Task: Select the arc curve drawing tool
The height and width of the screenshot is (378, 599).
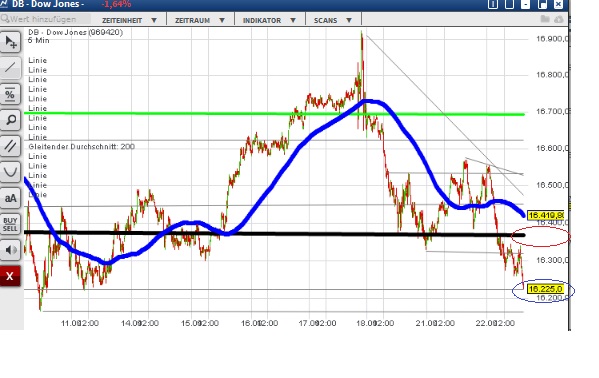Action: pyautogui.click(x=10, y=172)
